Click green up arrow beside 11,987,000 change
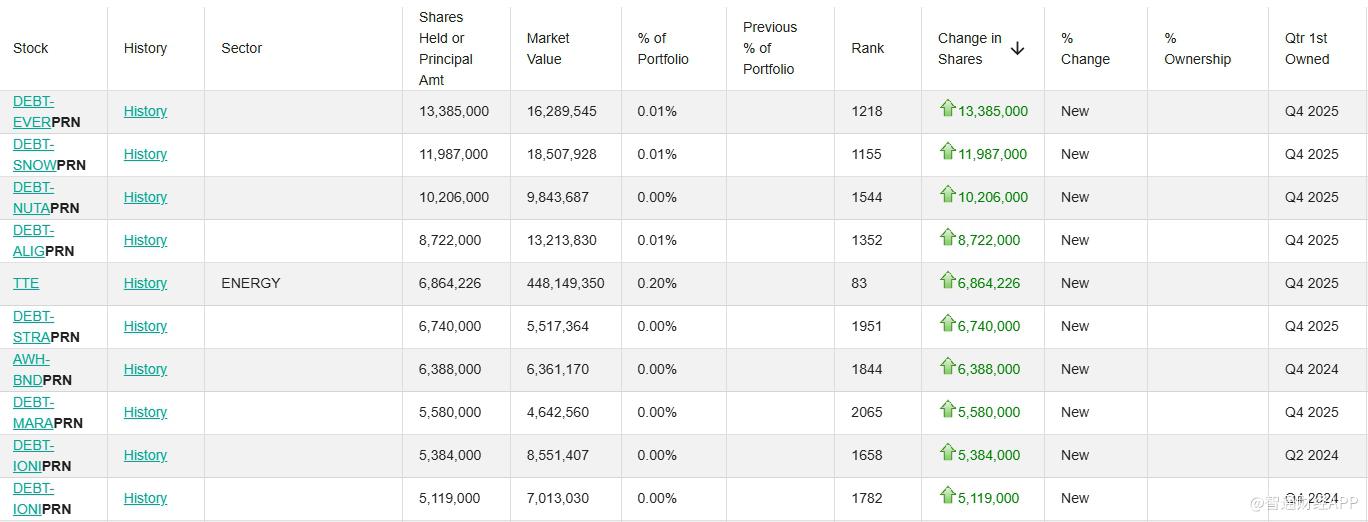The height and width of the screenshot is (522, 1368). tap(947, 152)
